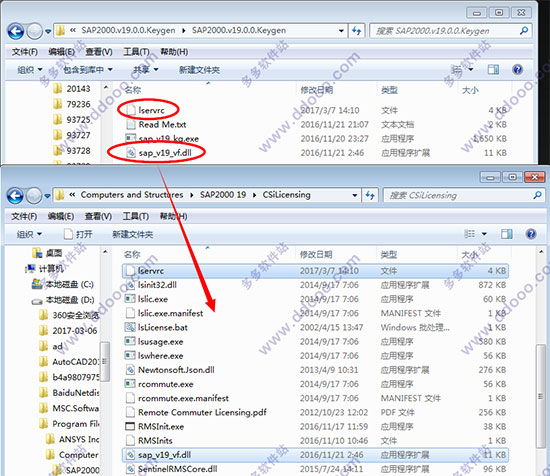Image resolution: width=550 pixels, height=476 pixels.
Task: Open the search icon in Keygen window
Action: (524, 31)
